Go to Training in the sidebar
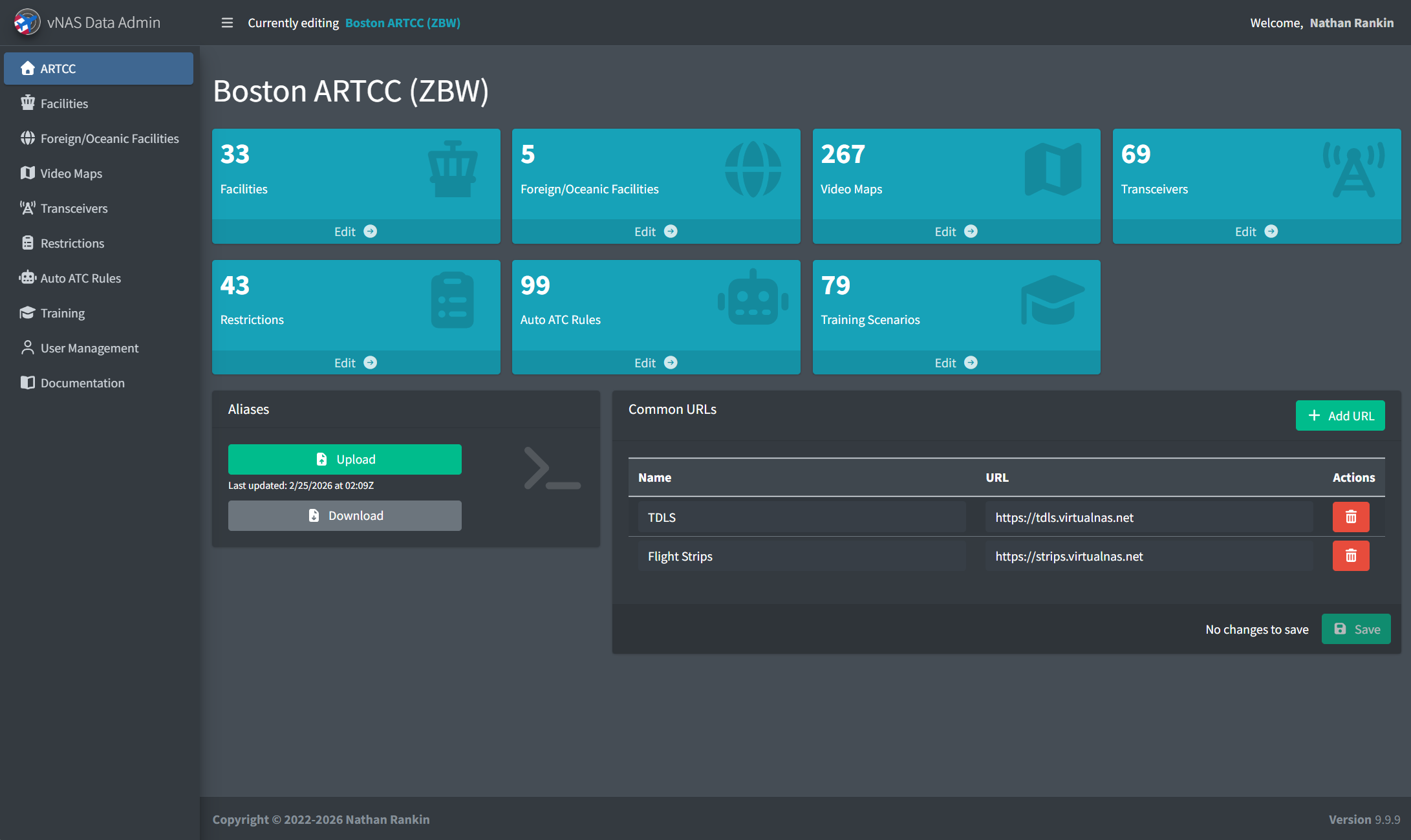The width and height of the screenshot is (1411, 840). (x=98, y=313)
